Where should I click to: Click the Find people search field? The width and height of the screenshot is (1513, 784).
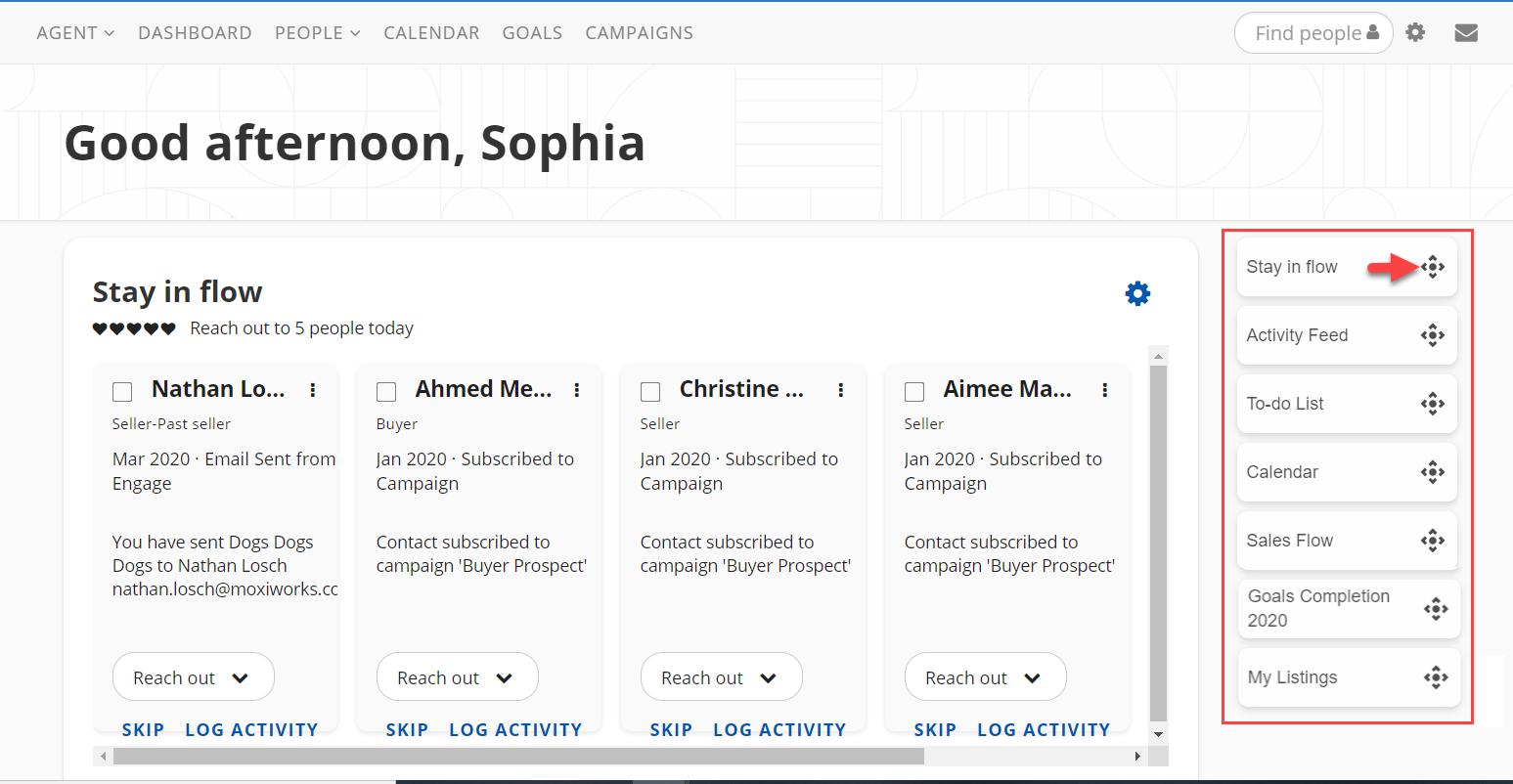tap(1308, 33)
